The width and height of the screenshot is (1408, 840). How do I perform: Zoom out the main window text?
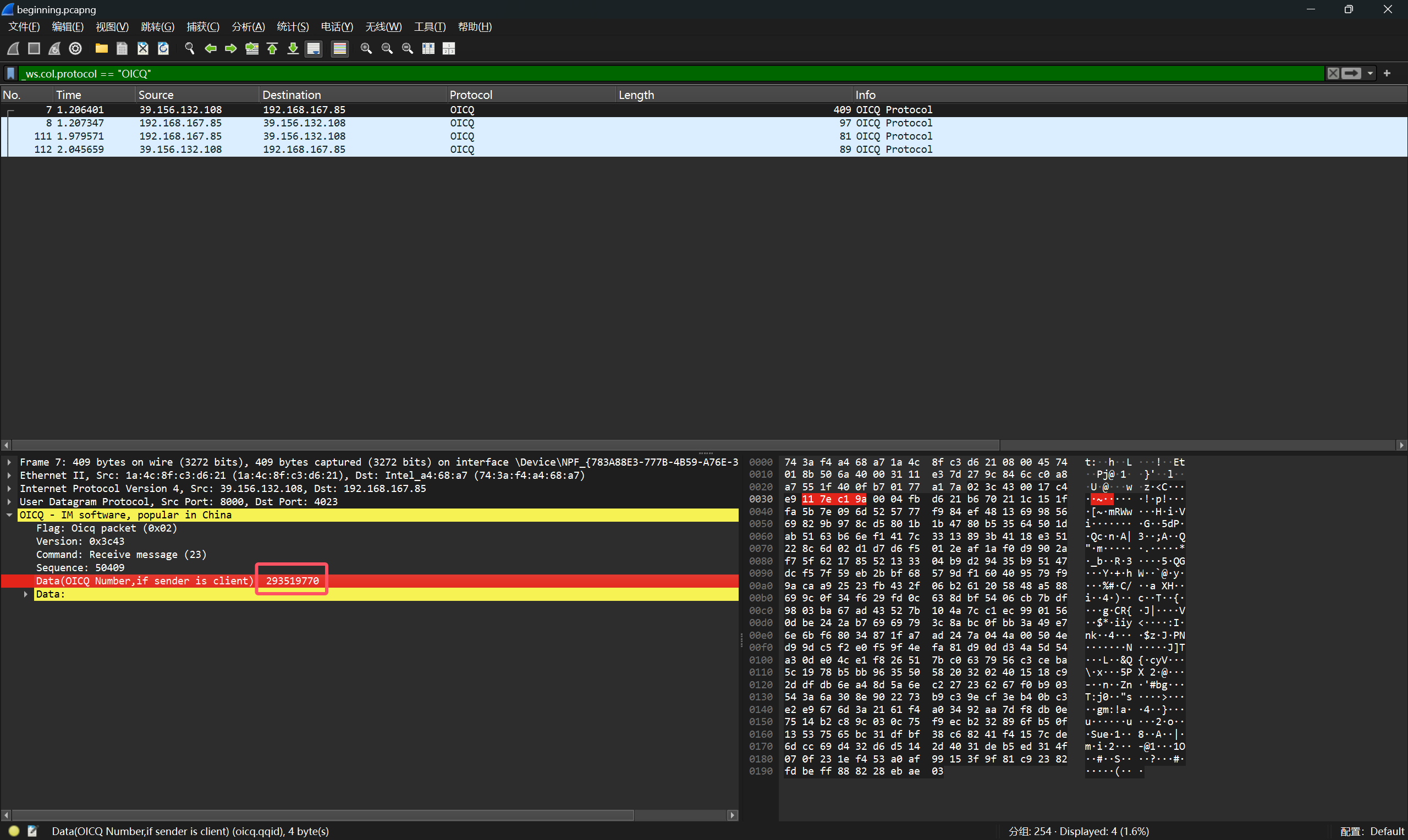pyautogui.click(x=387, y=49)
